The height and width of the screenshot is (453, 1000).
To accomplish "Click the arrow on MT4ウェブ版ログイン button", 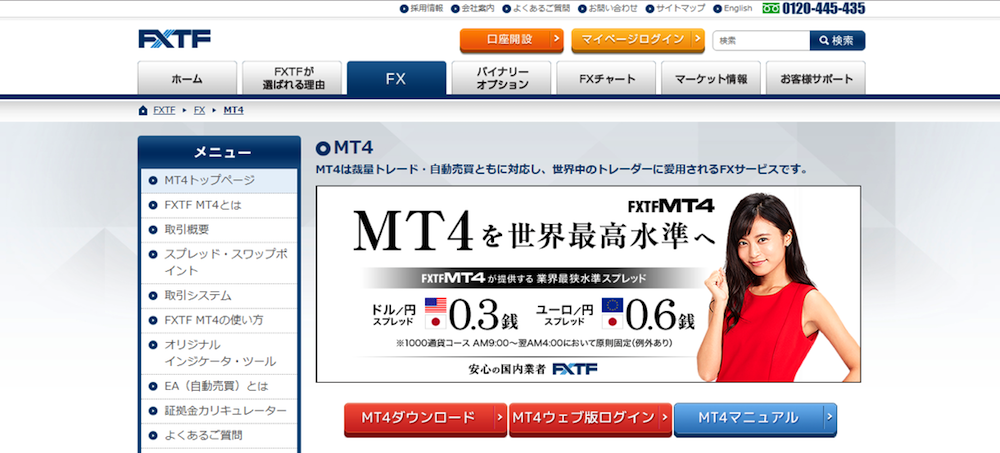I will 665,418.
